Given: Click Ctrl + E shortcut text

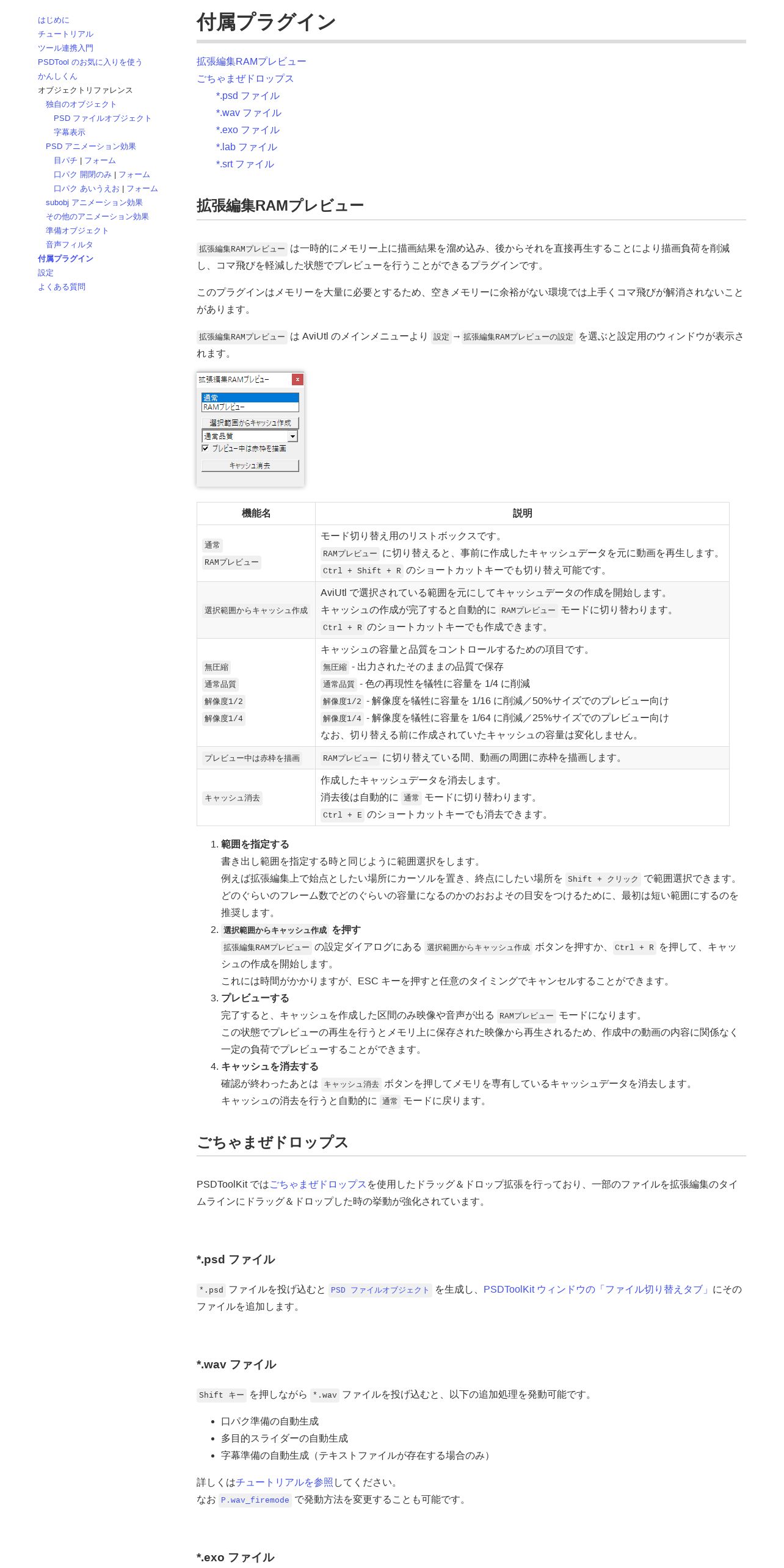Looking at the screenshot, I should [x=343, y=815].
